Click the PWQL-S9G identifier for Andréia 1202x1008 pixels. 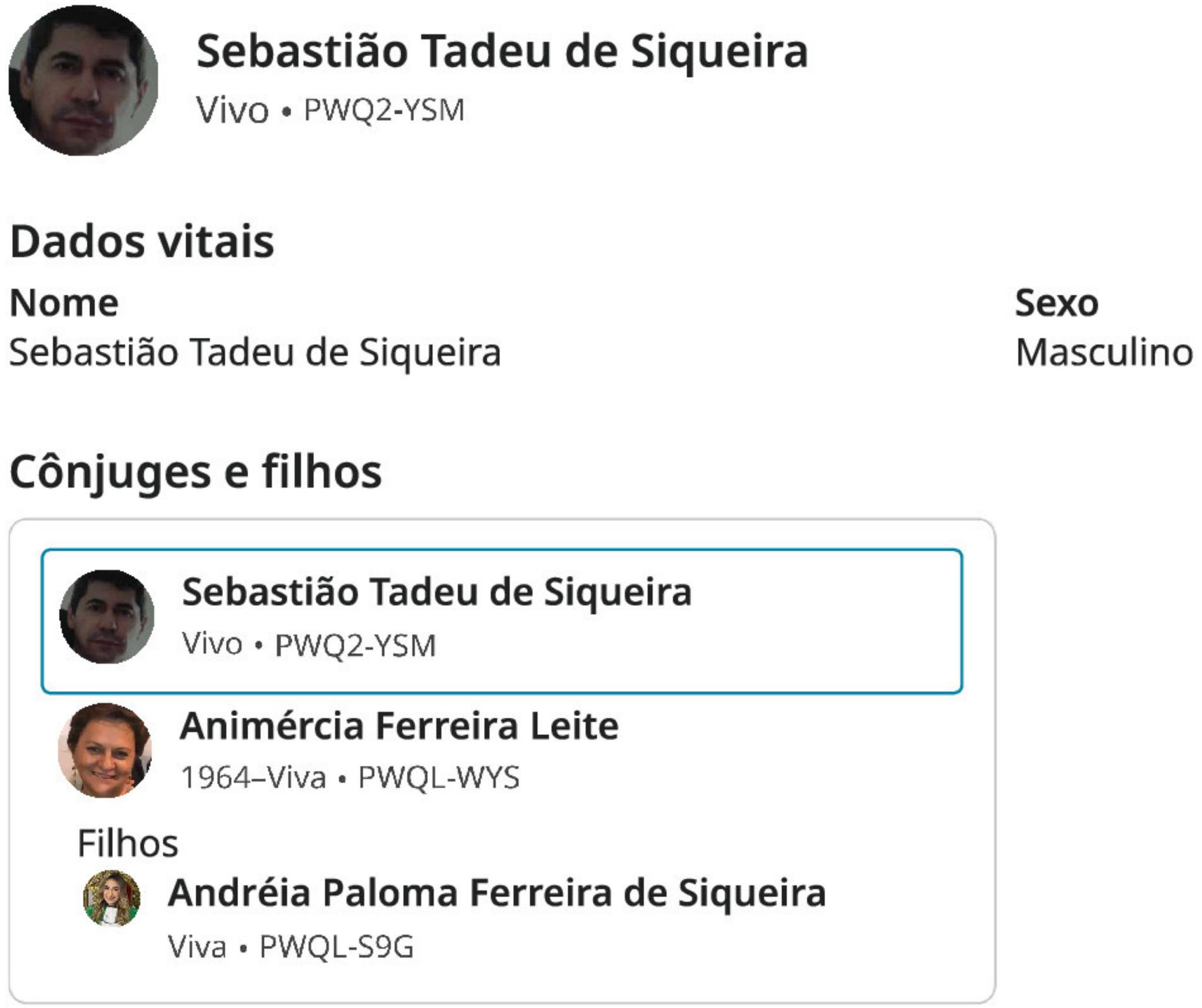tap(337, 946)
